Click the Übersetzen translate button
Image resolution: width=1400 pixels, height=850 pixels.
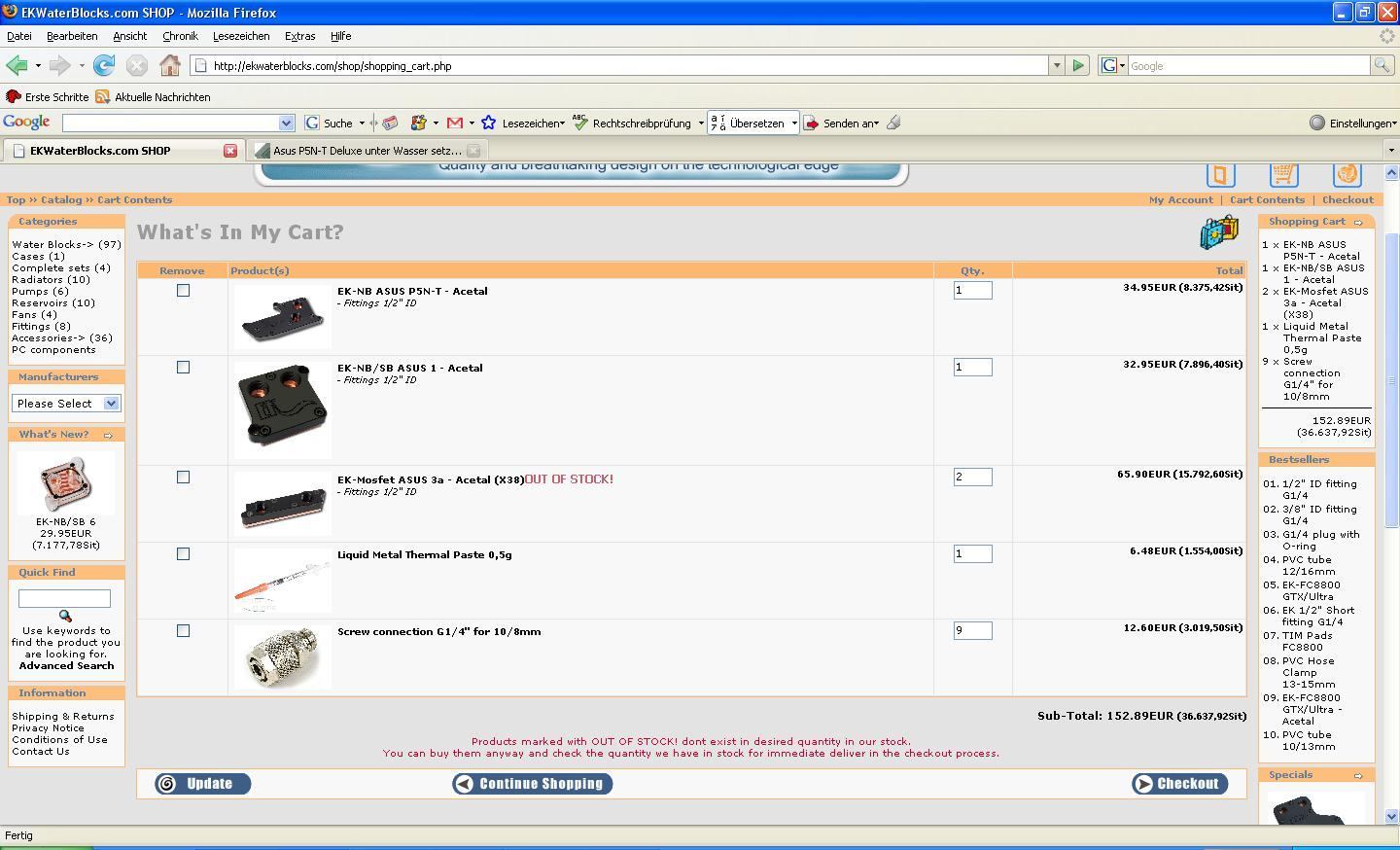click(748, 124)
